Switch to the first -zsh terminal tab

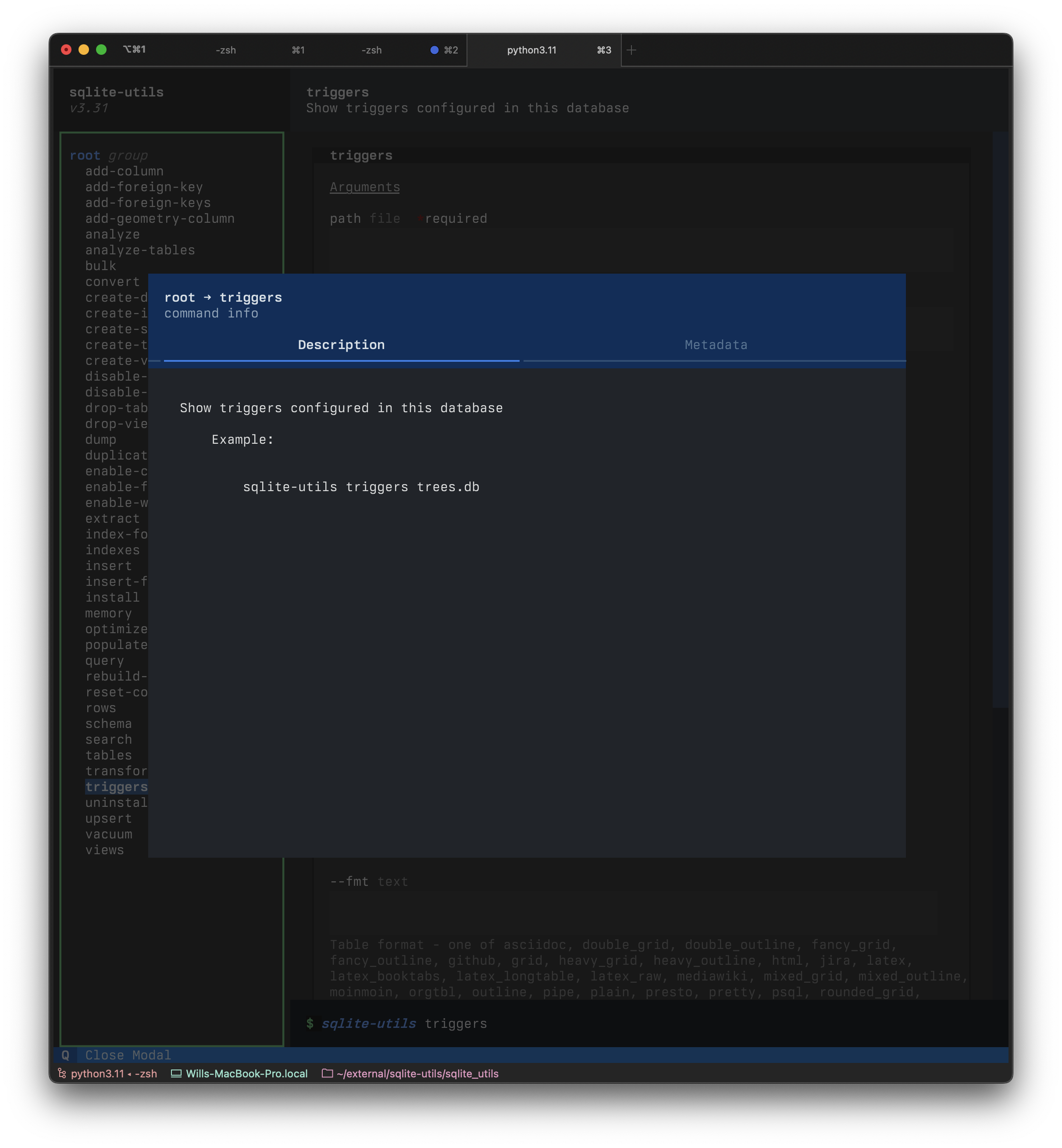coord(225,50)
